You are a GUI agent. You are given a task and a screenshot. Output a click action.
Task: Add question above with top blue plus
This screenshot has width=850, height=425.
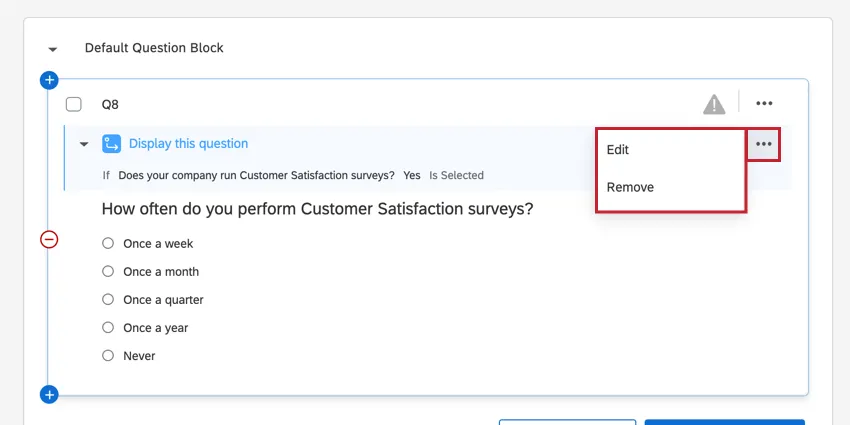pyautogui.click(x=49, y=79)
